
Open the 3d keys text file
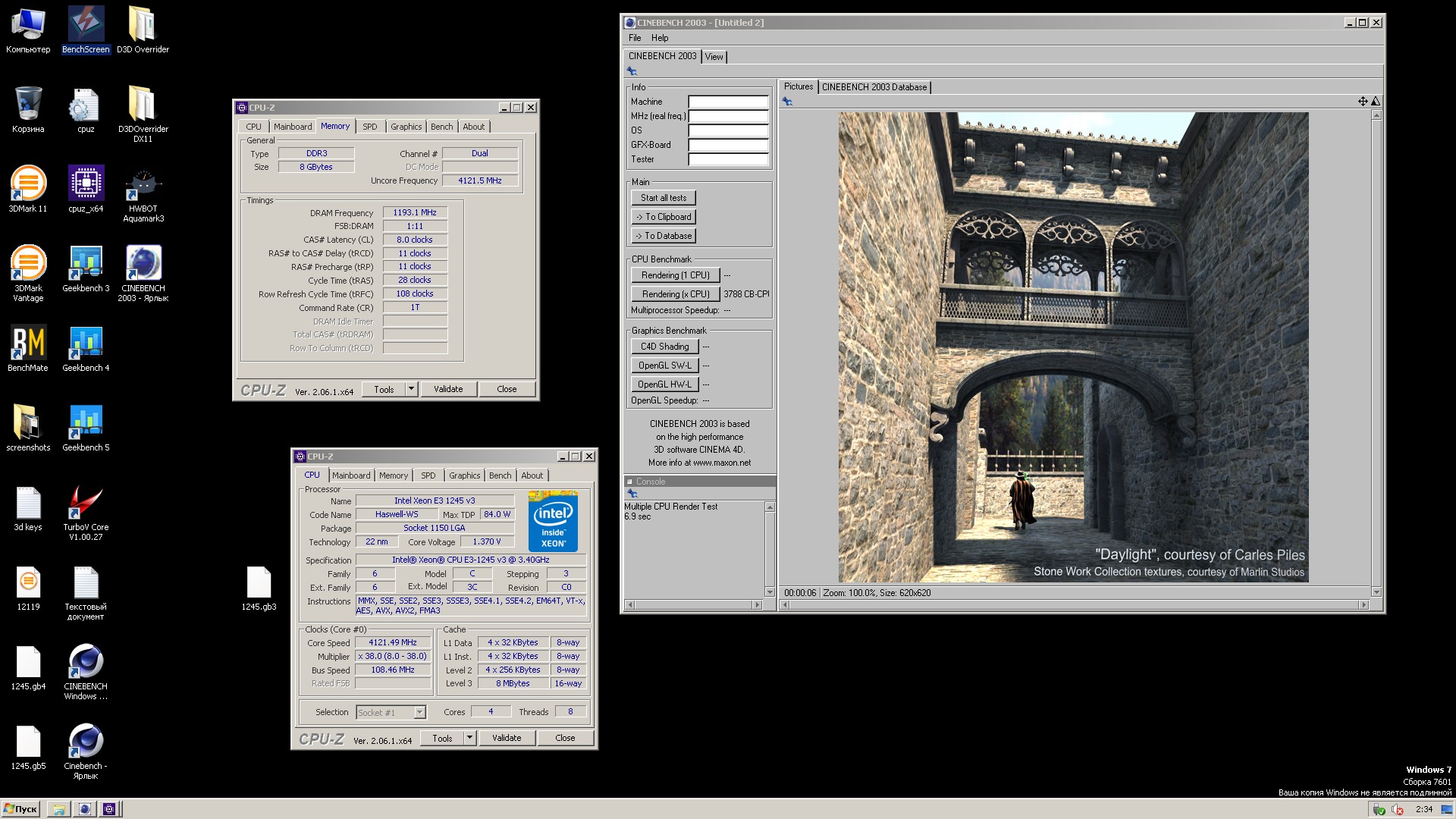28,508
